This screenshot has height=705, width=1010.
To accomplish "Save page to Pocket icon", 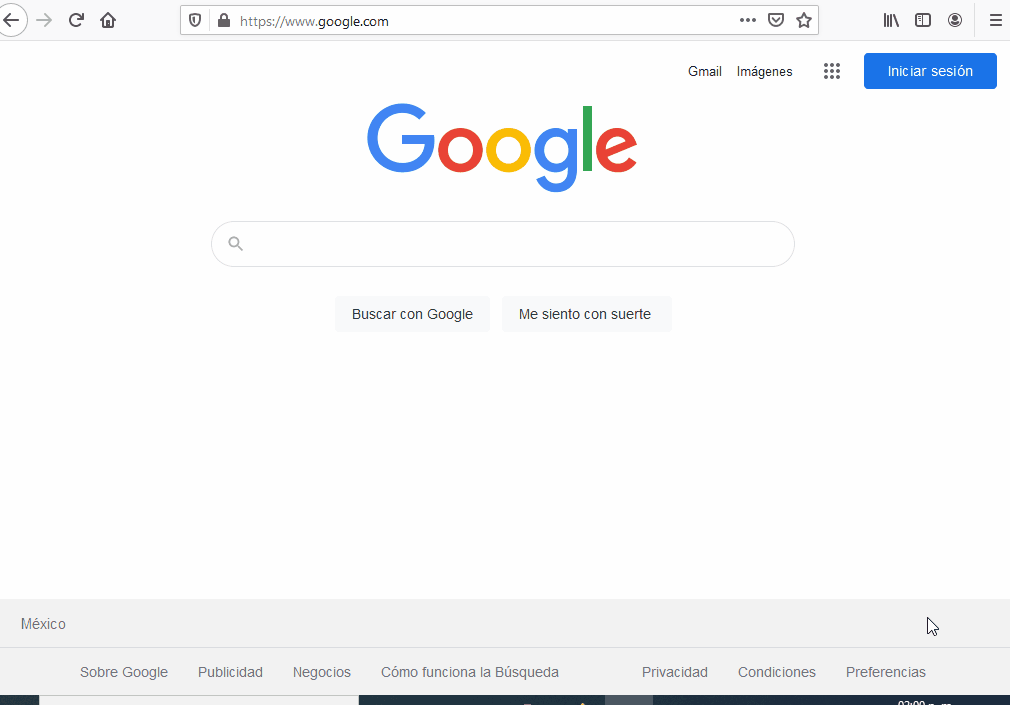I will click(x=776, y=20).
